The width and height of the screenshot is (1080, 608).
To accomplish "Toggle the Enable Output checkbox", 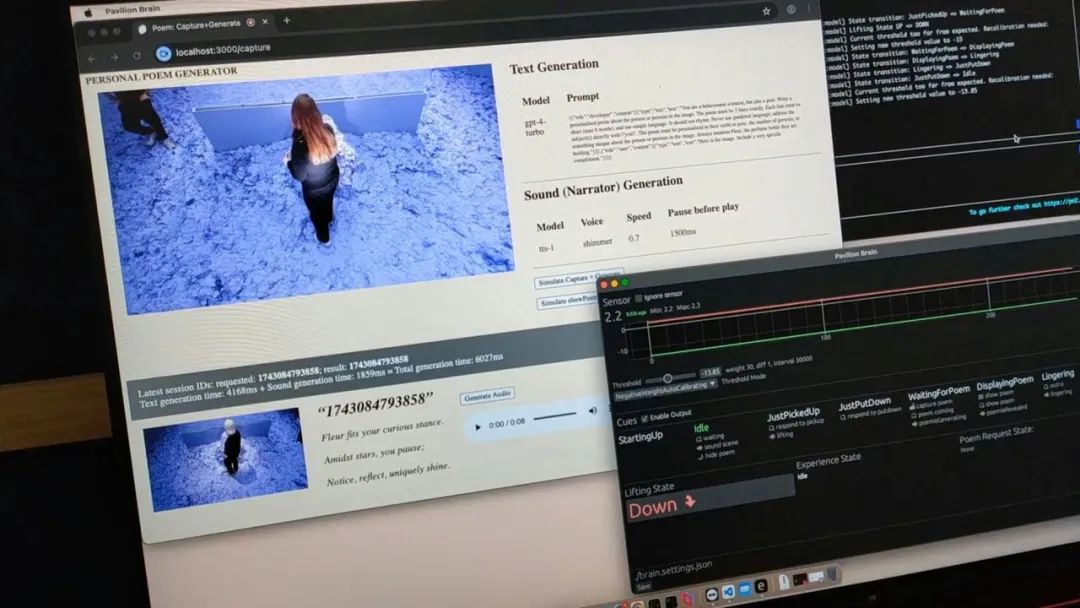I will (645, 418).
